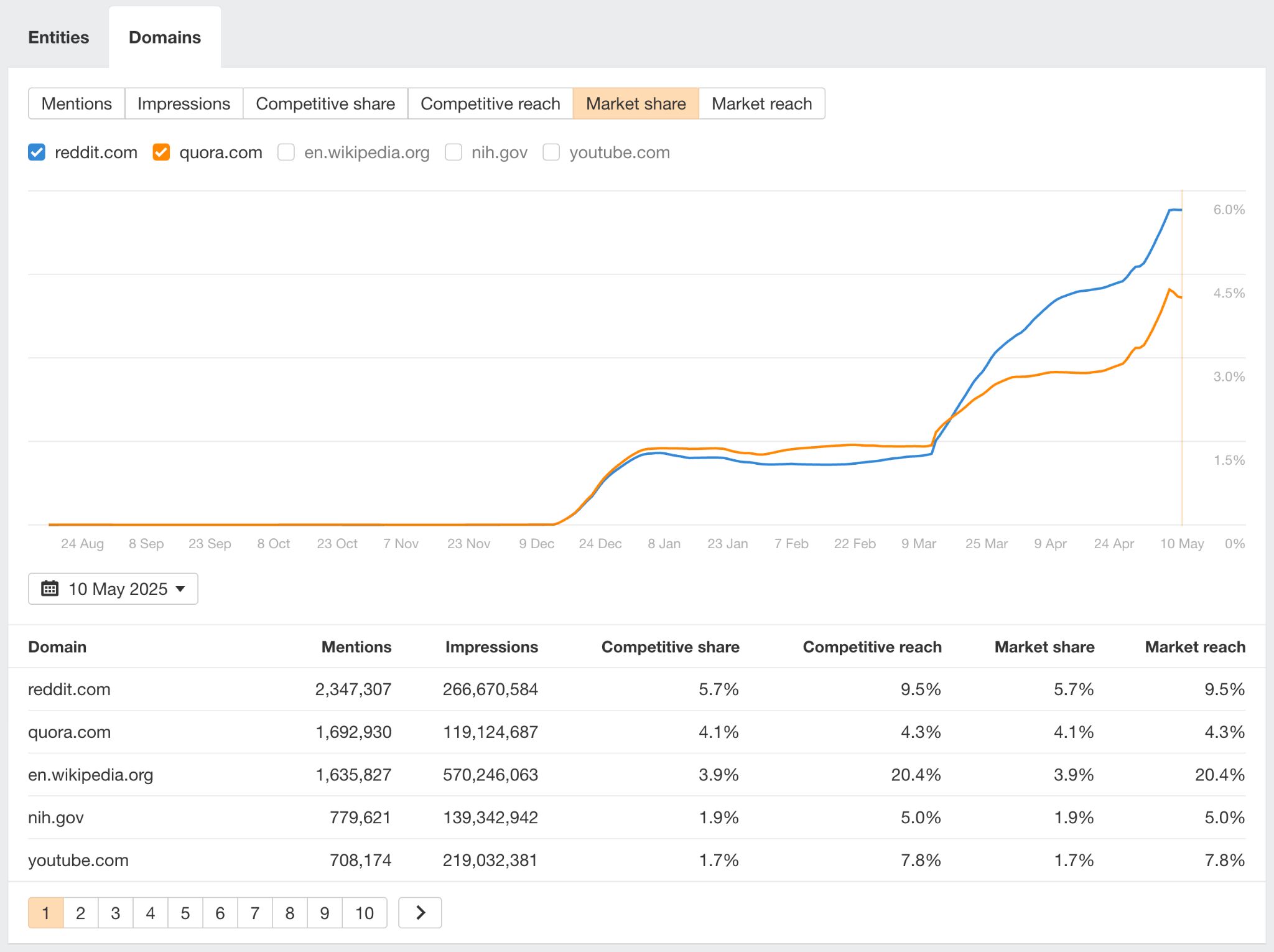Viewport: 1274px width, 952px height.
Task: Click the reddit.com row in the table
Action: tap(69, 689)
